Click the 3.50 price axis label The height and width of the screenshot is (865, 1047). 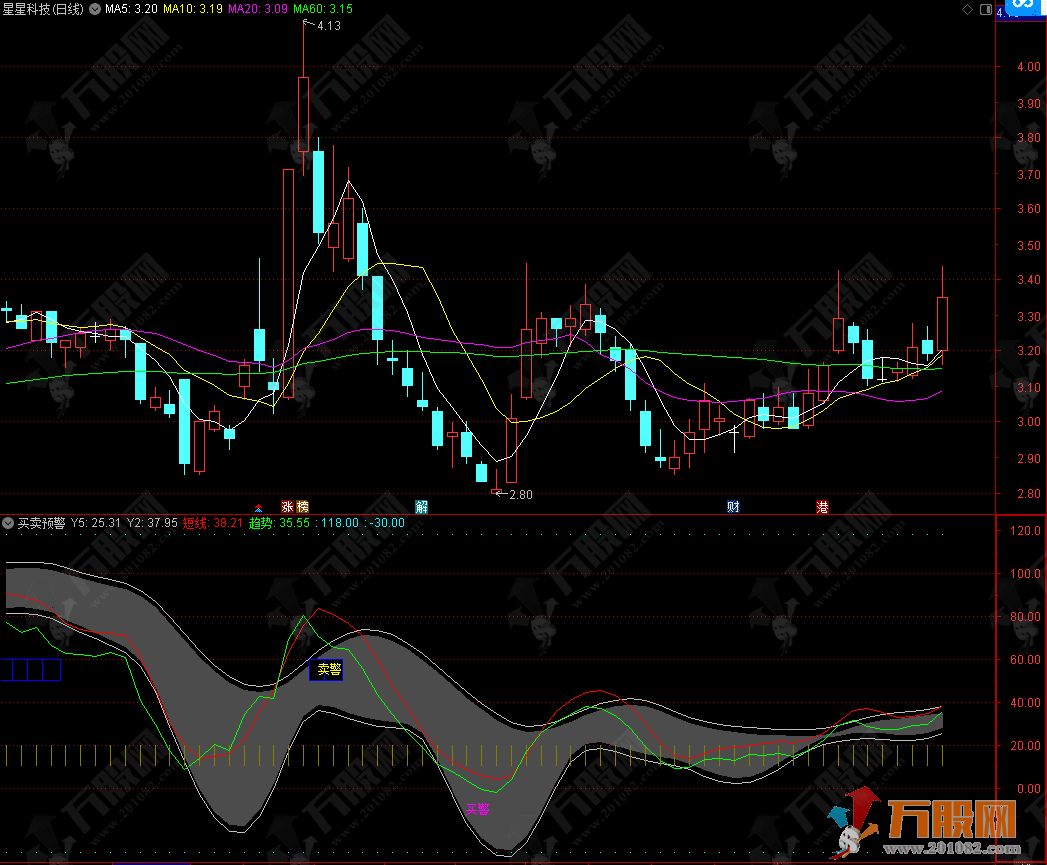click(x=1028, y=245)
